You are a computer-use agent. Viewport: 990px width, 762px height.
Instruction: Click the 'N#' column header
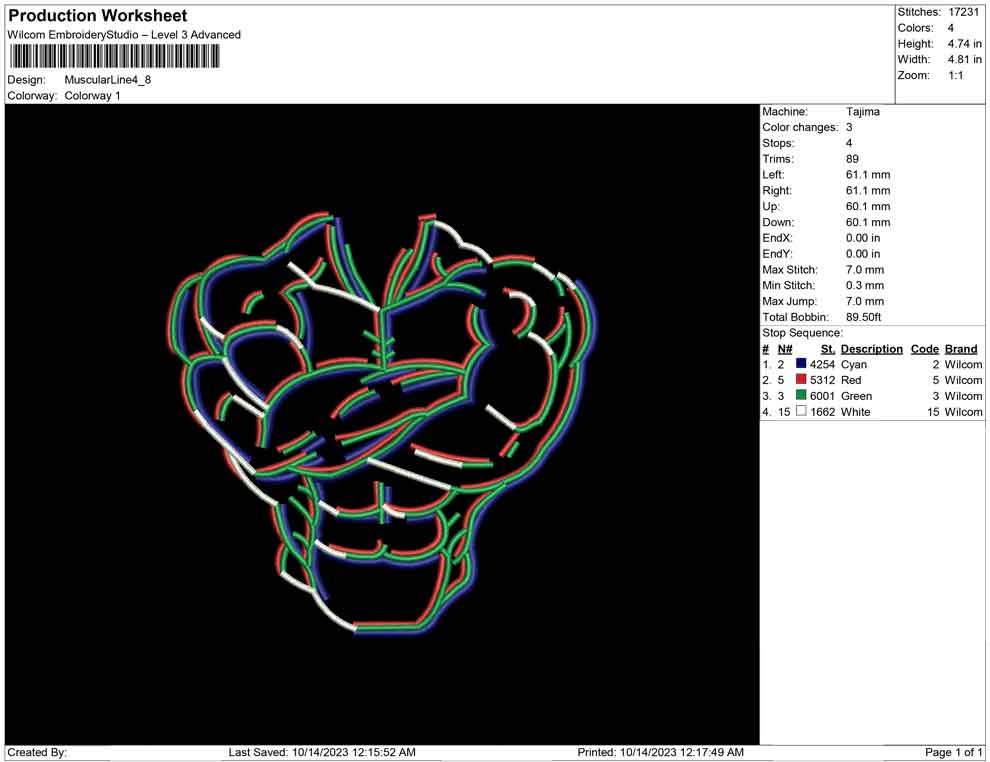tap(785, 349)
